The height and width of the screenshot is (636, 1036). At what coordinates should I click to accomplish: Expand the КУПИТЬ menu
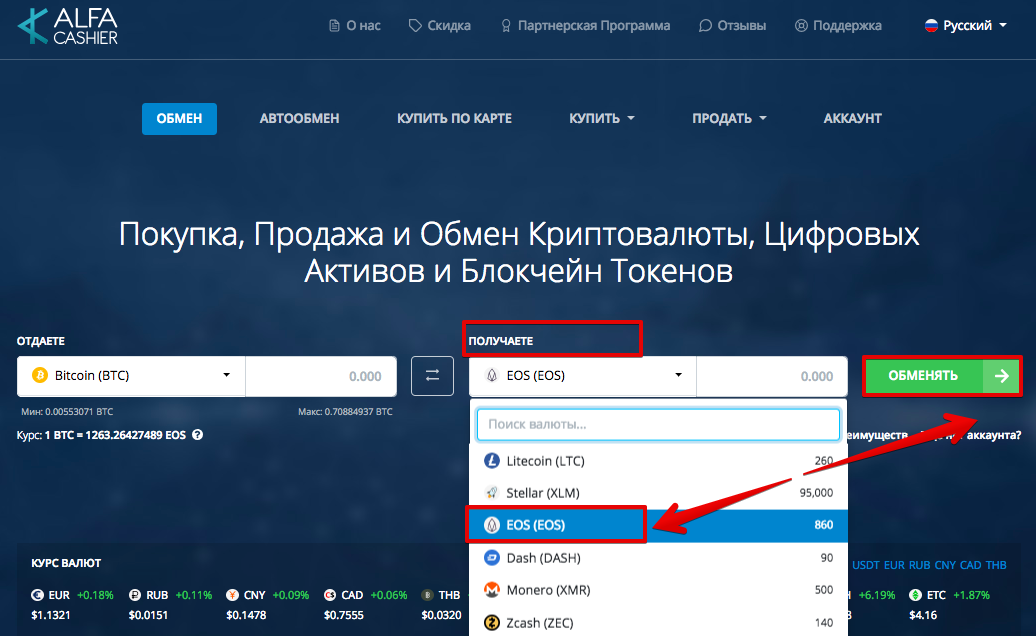(601, 119)
